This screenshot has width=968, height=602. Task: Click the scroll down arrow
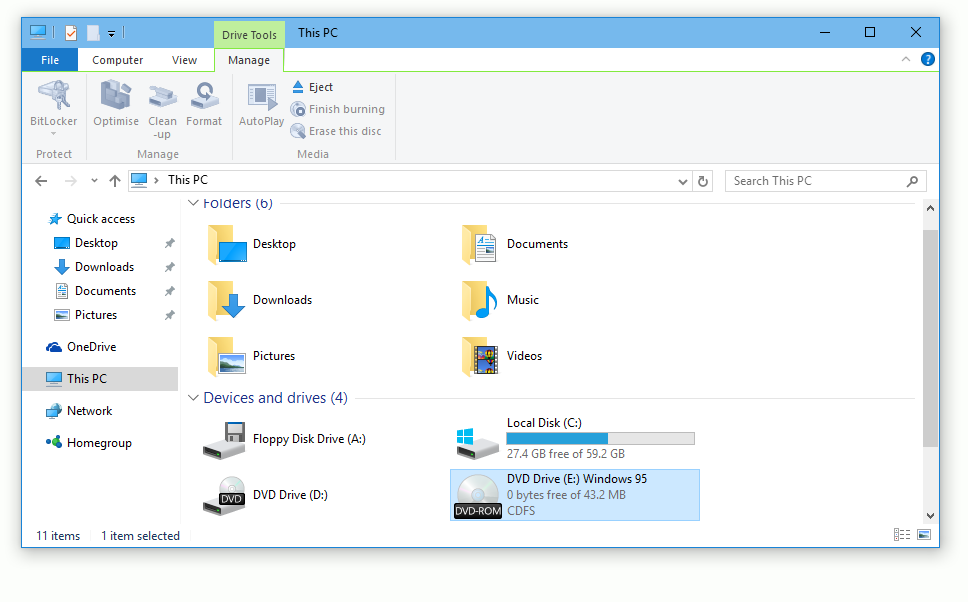(930, 516)
